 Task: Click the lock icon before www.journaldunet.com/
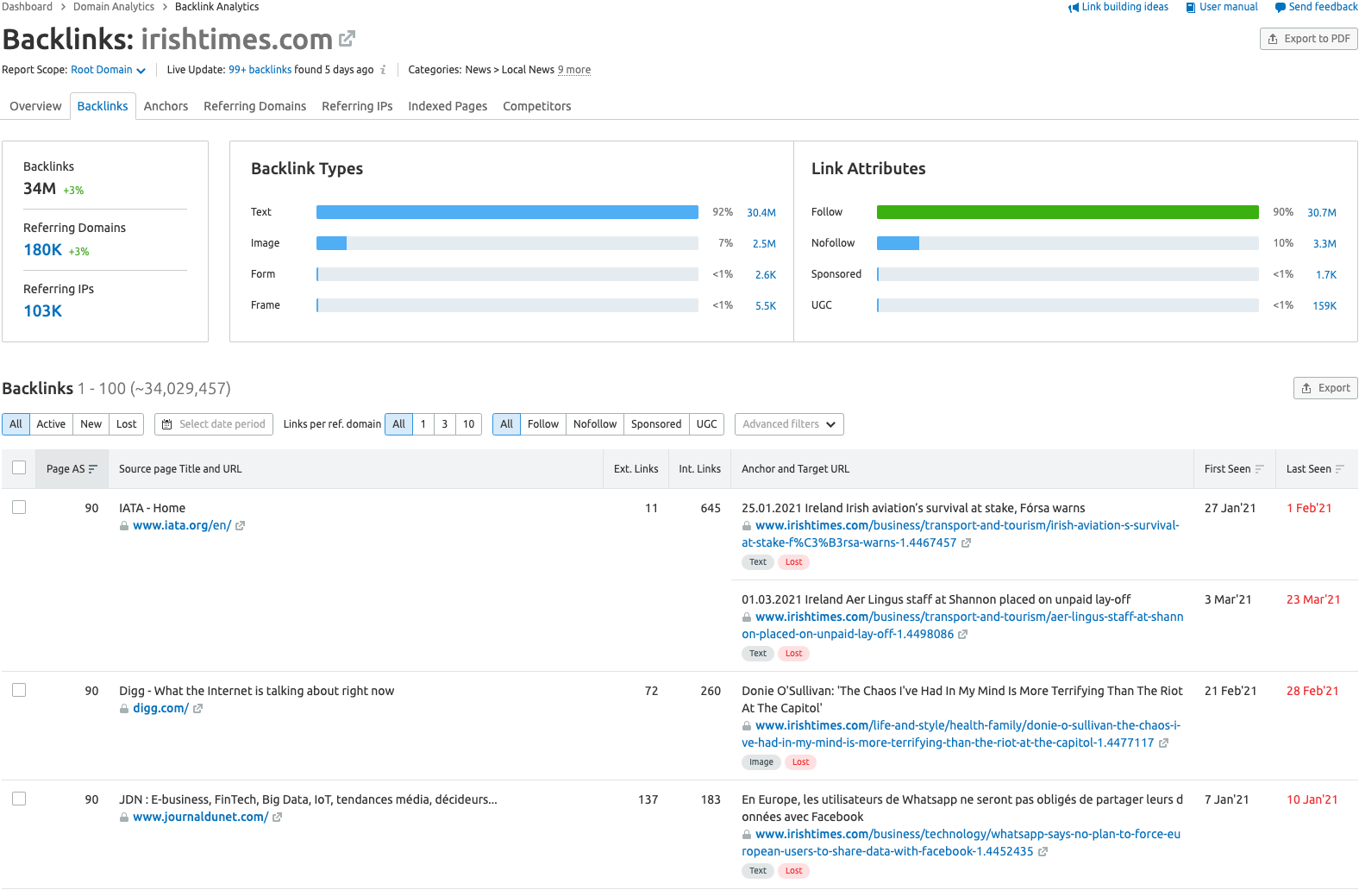tap(124, 818)
